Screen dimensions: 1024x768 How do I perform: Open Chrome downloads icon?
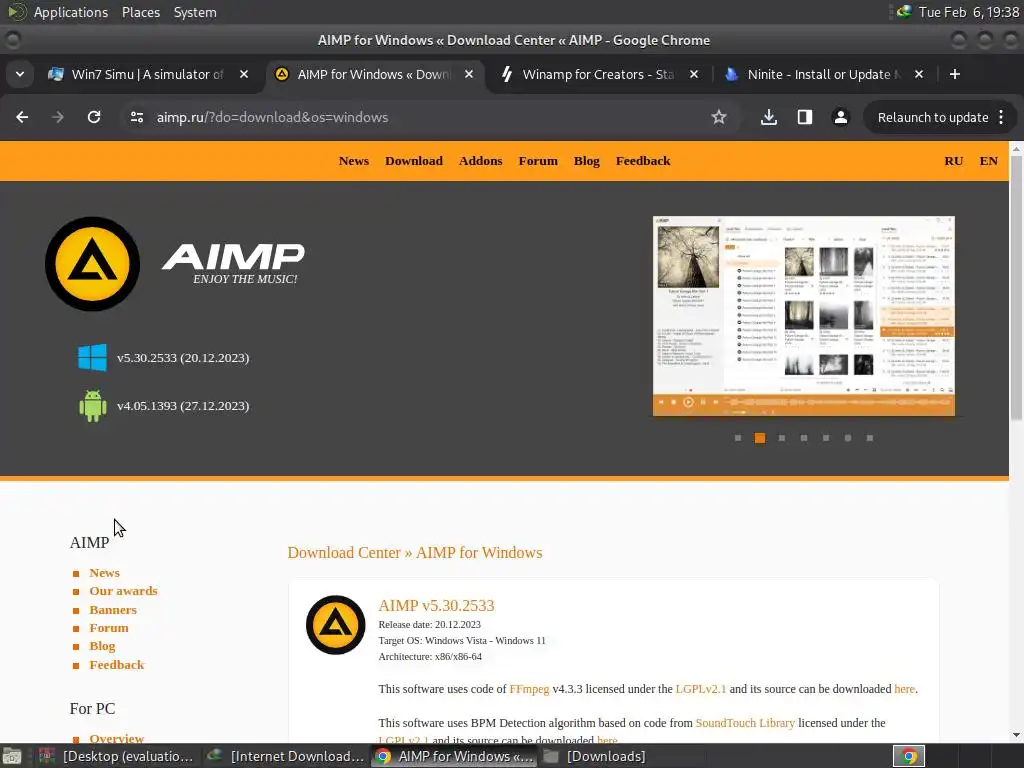point(769,117)
